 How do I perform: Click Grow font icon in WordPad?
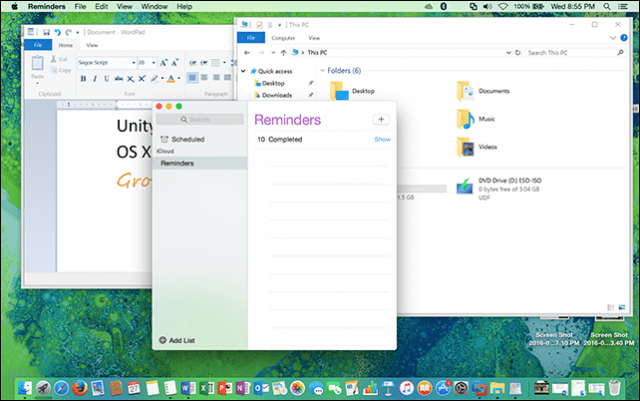[x=163, y=62]
